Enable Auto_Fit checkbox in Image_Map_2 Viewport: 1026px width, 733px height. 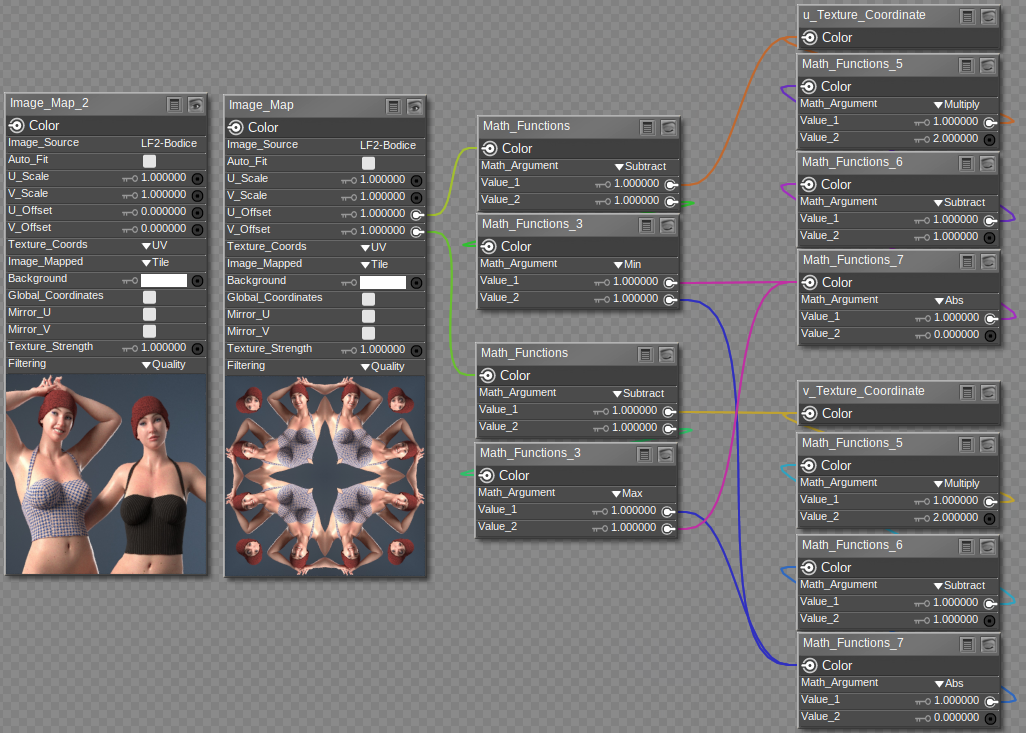click(150, 160)
